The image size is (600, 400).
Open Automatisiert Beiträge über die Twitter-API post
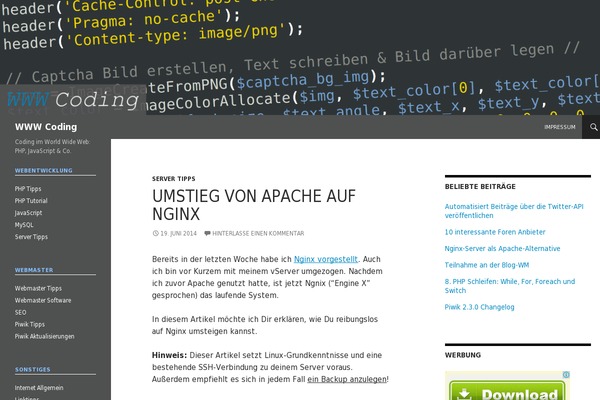pyautogui.click(x=514, y=211)
